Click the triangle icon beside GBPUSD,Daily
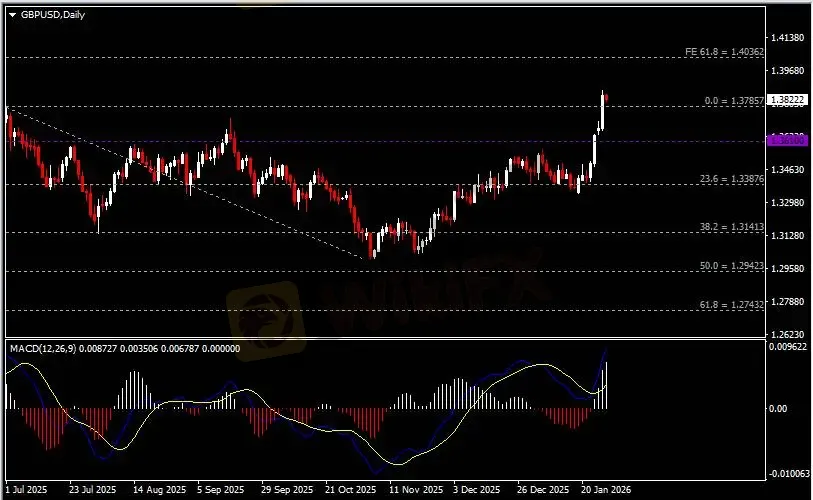The image size is (813, 500). point(12,13)
